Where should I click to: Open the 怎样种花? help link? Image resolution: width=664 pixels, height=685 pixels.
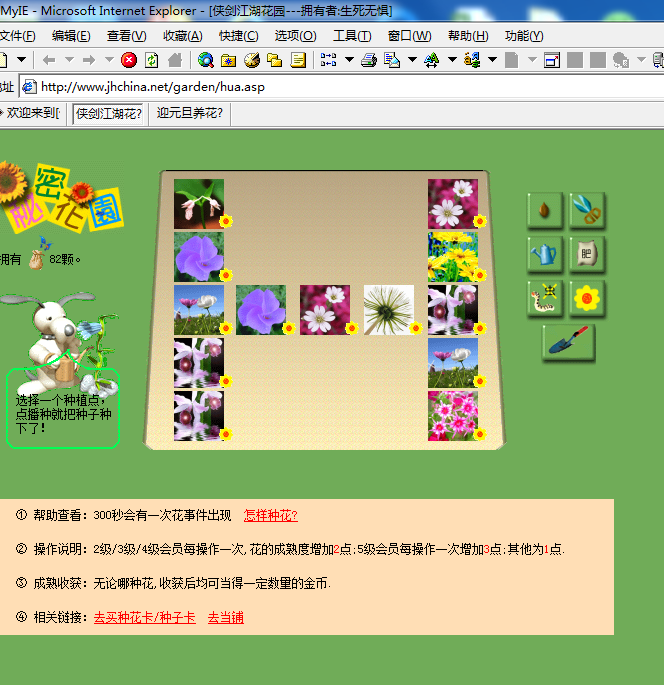point(271,515)
